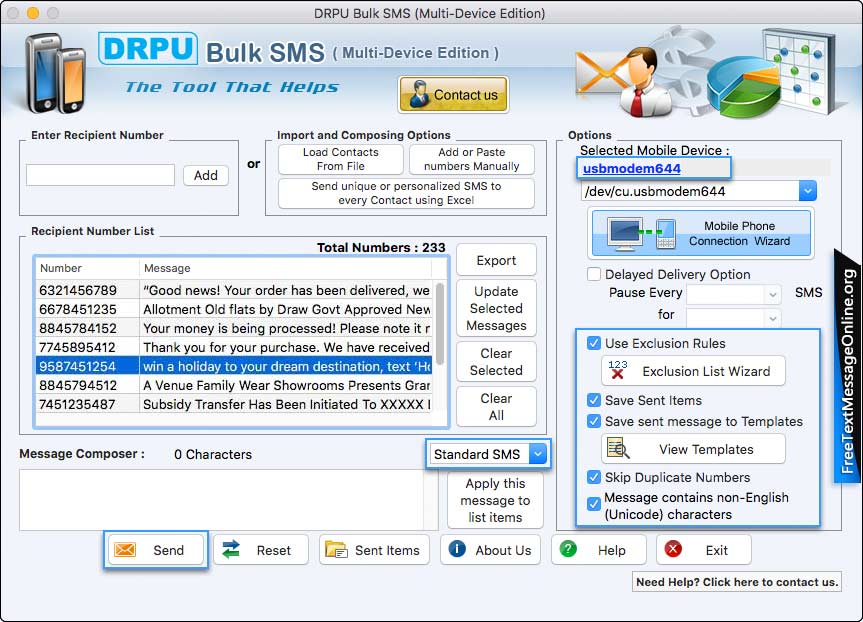863x622 pixels.
Task: Click the recipient list vertical scrollbar
Action: point(440,324)
